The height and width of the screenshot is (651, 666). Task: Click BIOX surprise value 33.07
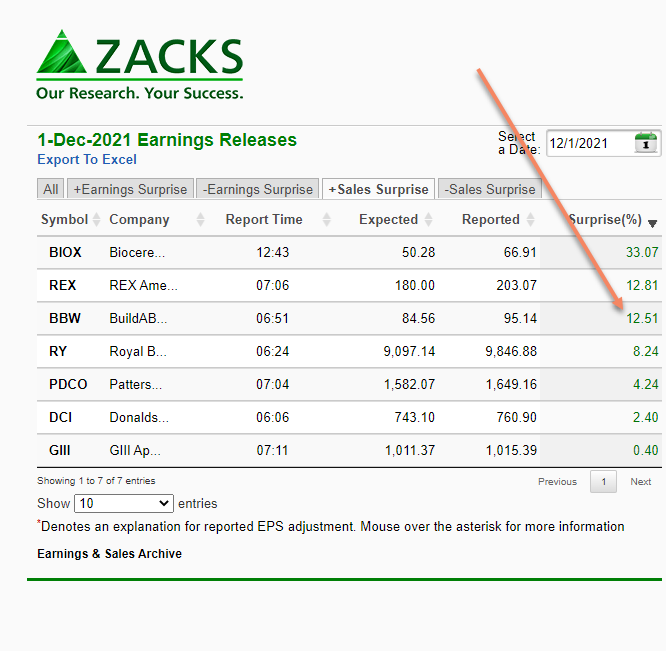pos(642,252)
